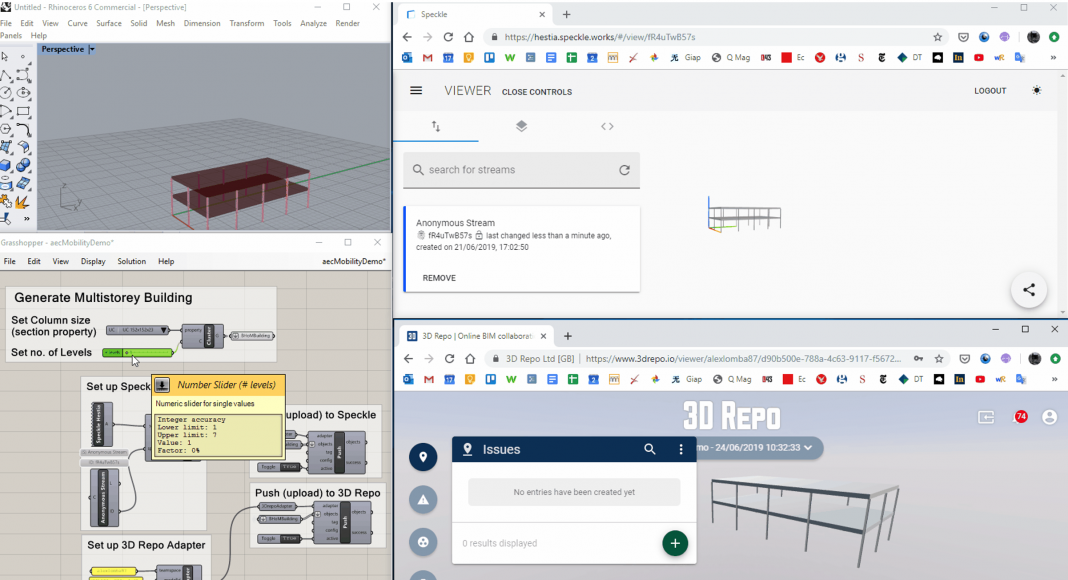1068x580 pixels.
Task: Click the Toggle True component for Speckle push
Action: (290, 467)
